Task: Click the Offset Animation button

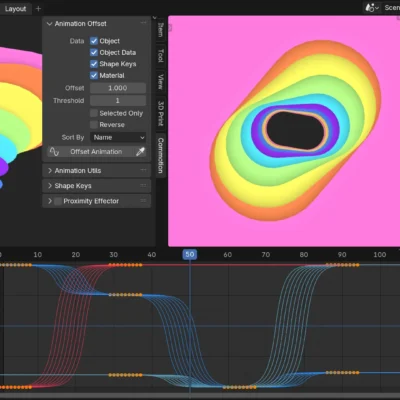Action: click(x=96, y=152)
